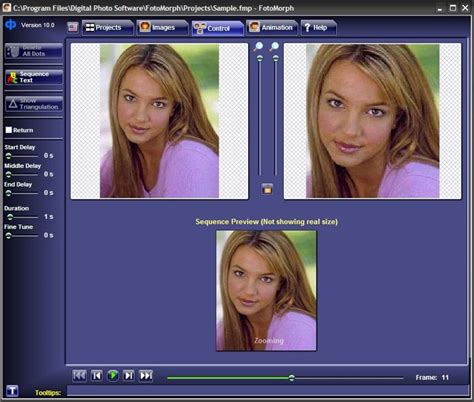Click the left image zoom magnifier icon
The image size is (474, 402).
258,46
